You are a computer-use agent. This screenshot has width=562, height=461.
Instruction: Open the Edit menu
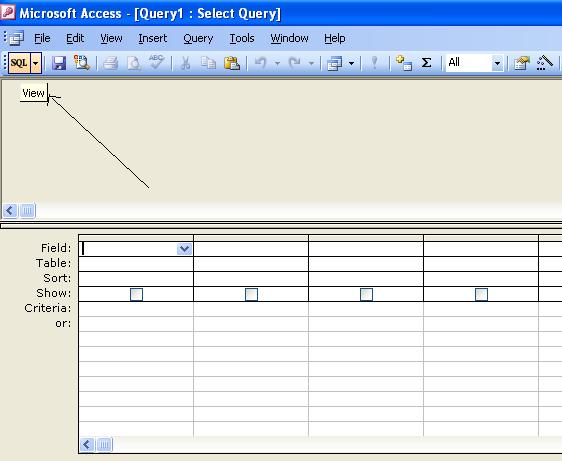point(75,38)
